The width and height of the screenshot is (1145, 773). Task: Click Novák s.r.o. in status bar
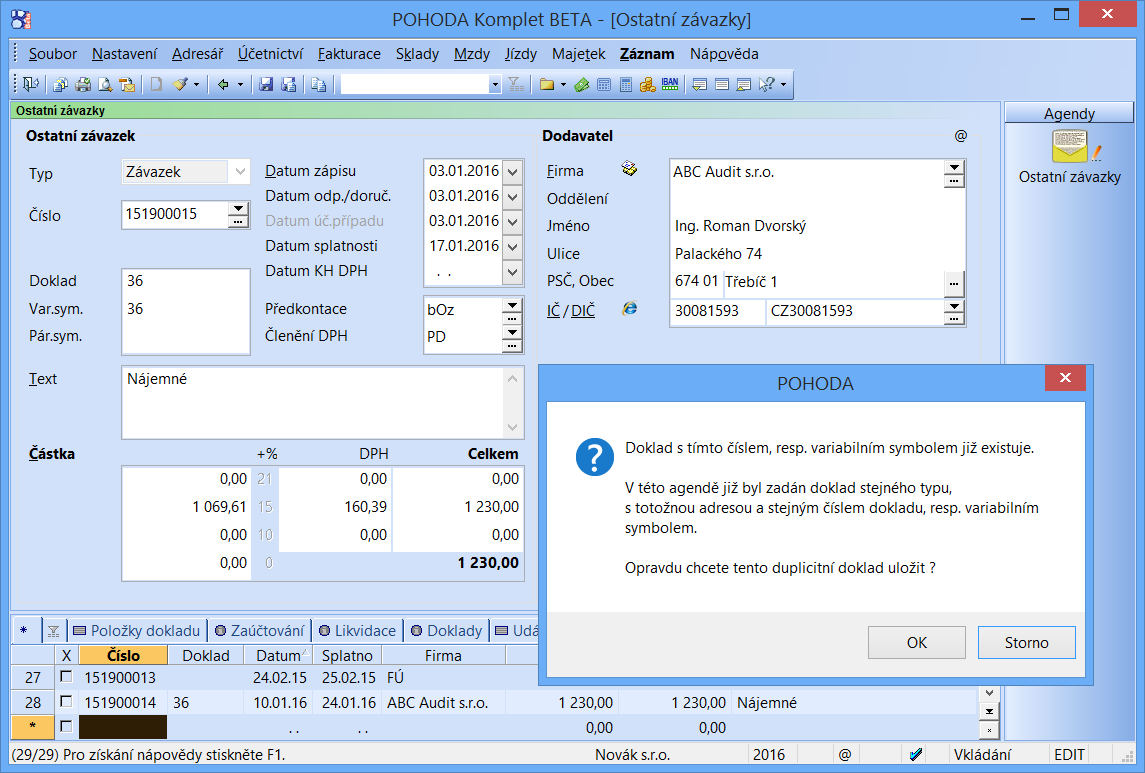[632, 755]
